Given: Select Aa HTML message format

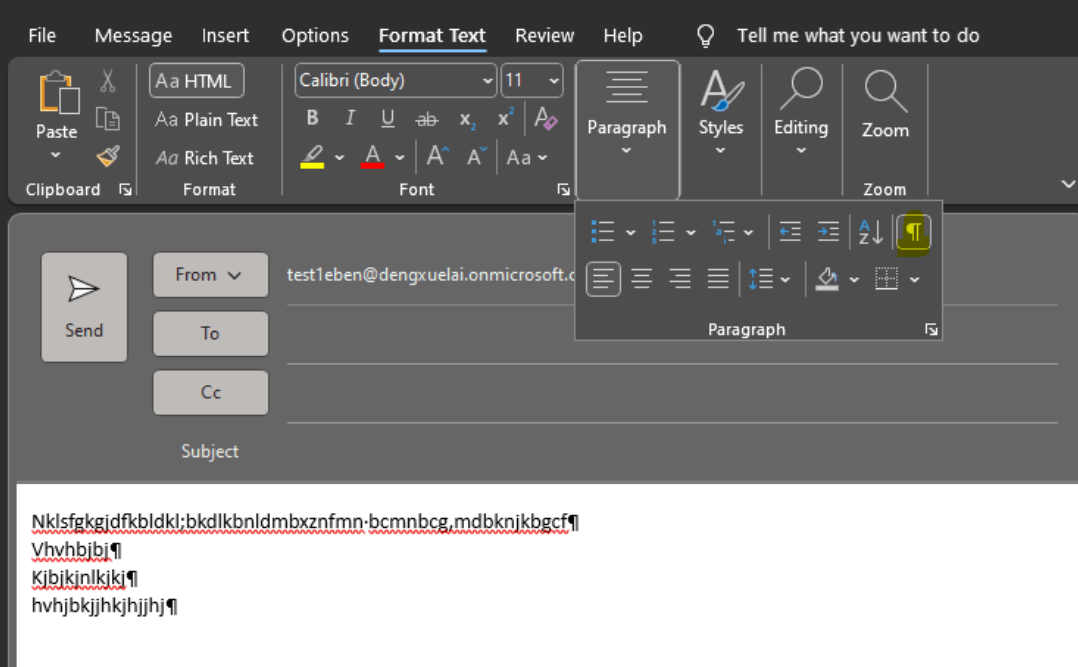Looking at the screenshot, I should coord(197,81).
